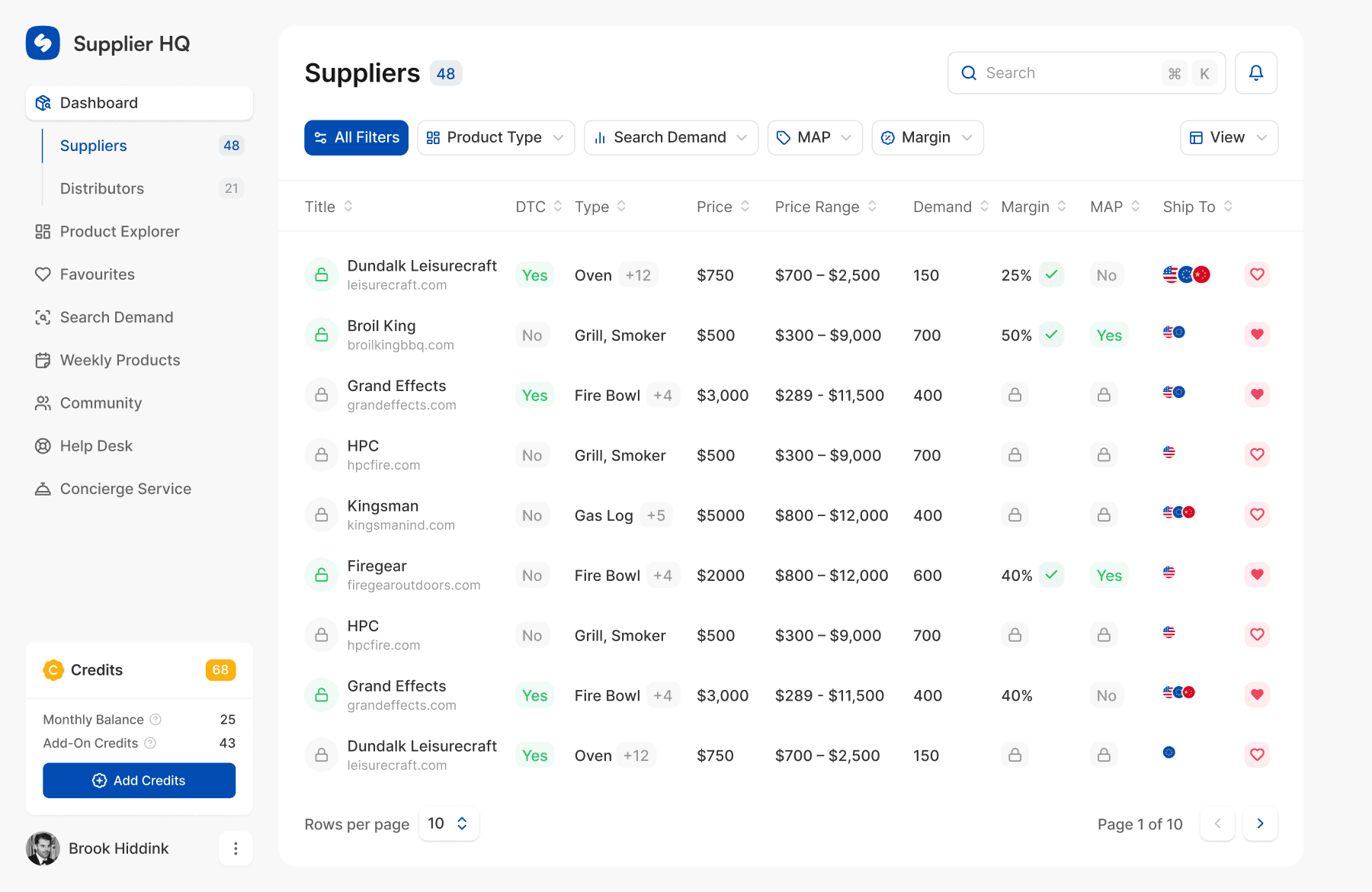Click the Ship To flags for Broil King
1372x892 pixels.
[x=1174, y=332]
